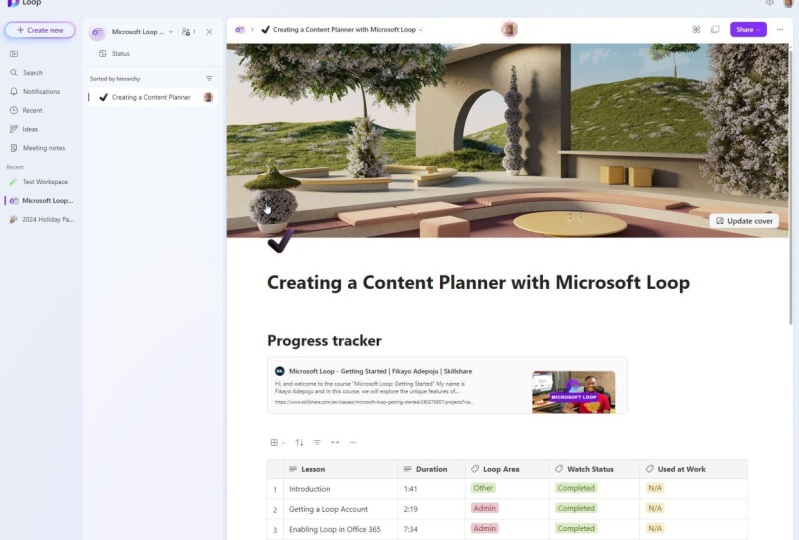799x540 pixels.
Task: Select the Microsoft Loop workspace in Recent list
Action: pos(47,201)
